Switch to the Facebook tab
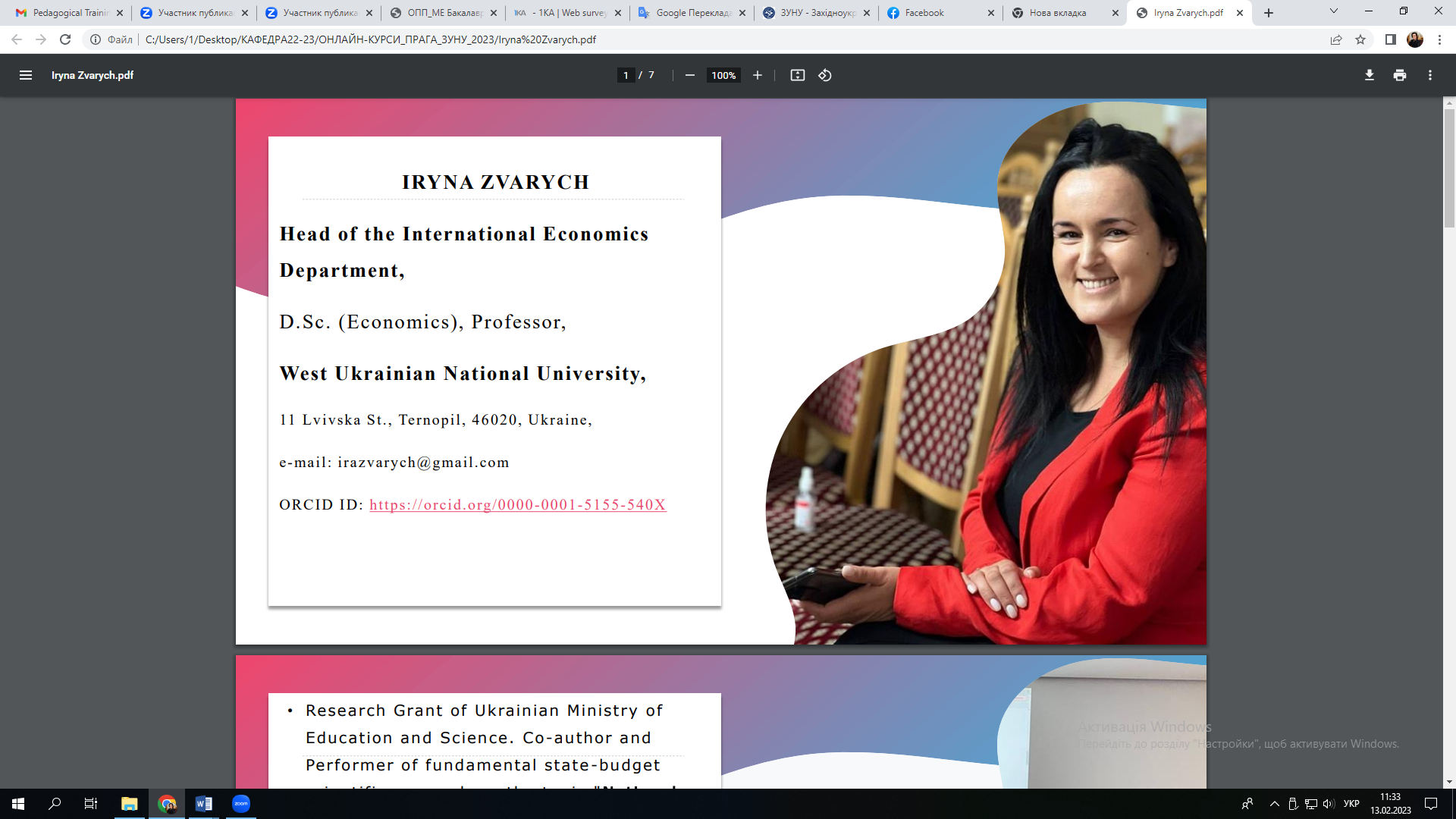This screenshot has width=1456, height=819. (940, 13)
